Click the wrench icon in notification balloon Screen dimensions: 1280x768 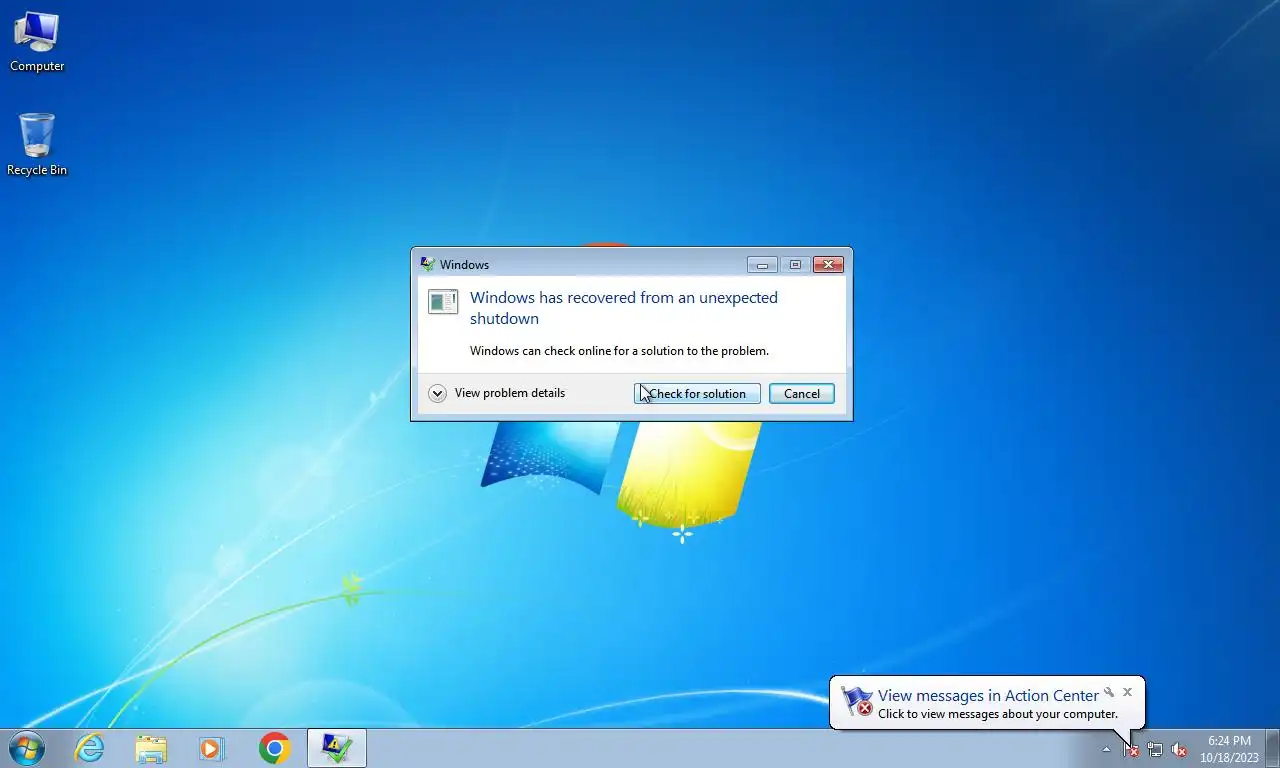pos(1109,692)
